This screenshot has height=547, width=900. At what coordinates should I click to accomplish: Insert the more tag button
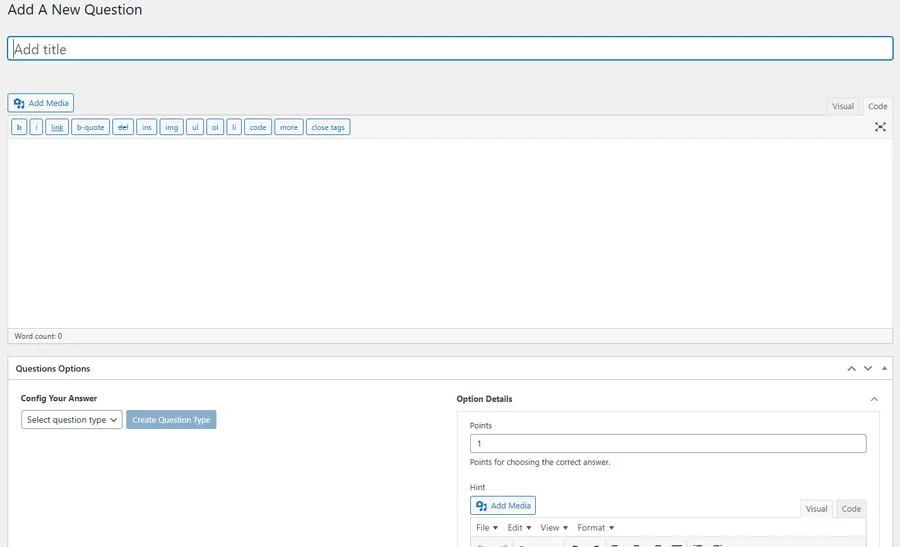click(289, 127)
